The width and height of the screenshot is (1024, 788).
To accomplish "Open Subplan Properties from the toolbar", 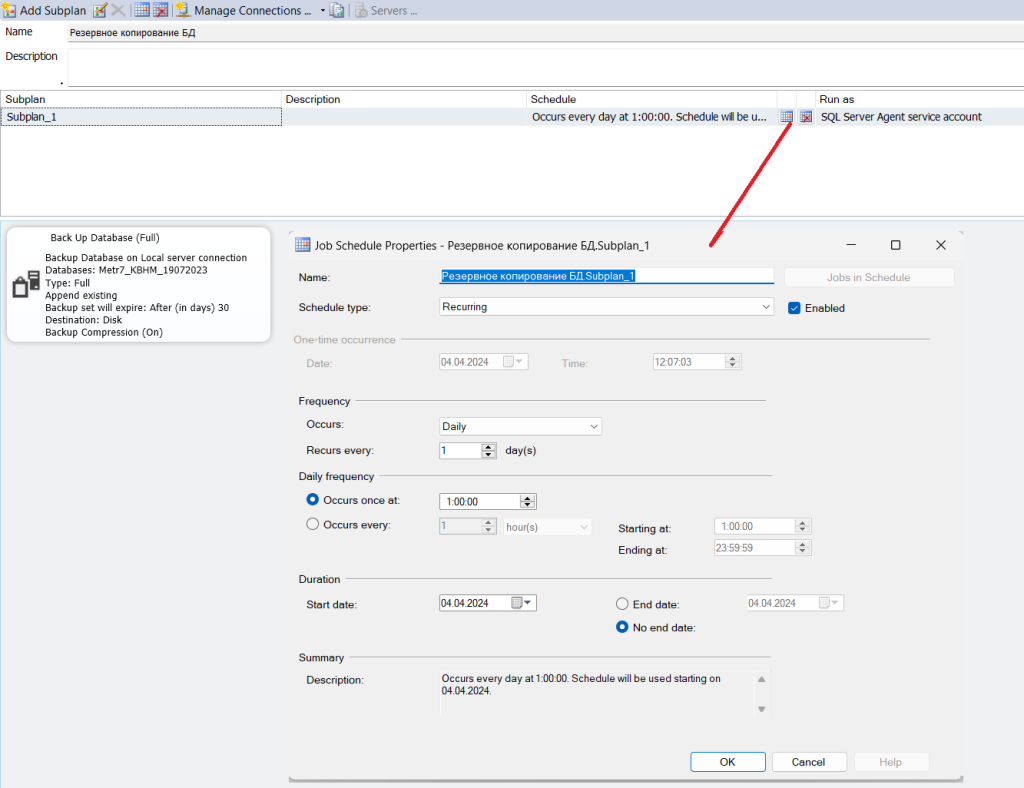I will coord(100,10).
